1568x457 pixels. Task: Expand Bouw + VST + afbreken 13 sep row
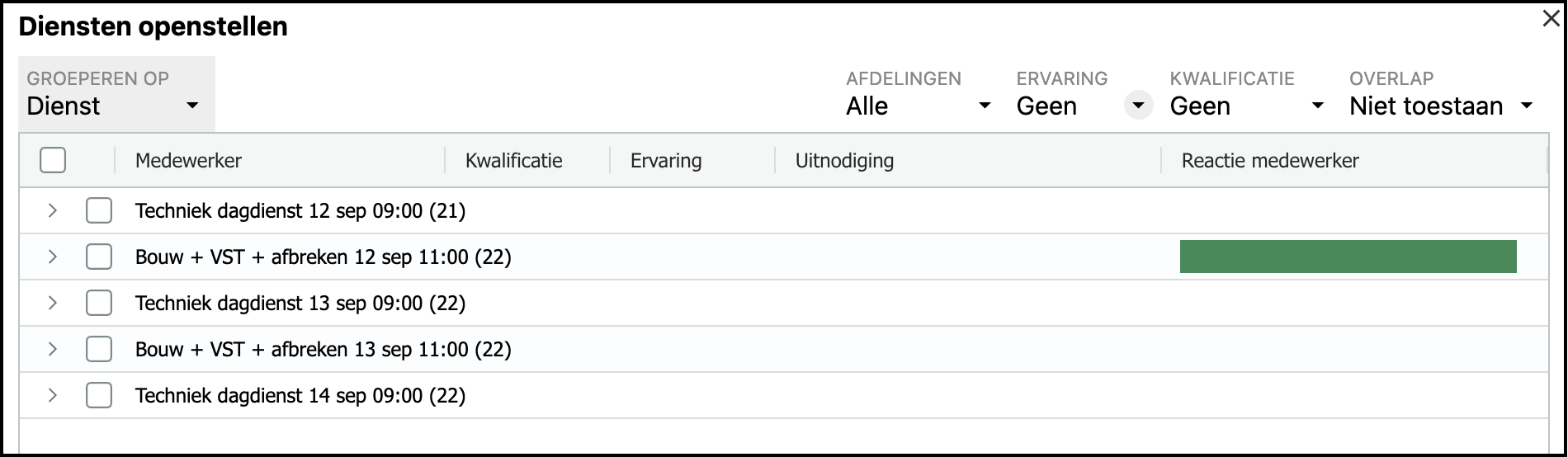[53, 349]
